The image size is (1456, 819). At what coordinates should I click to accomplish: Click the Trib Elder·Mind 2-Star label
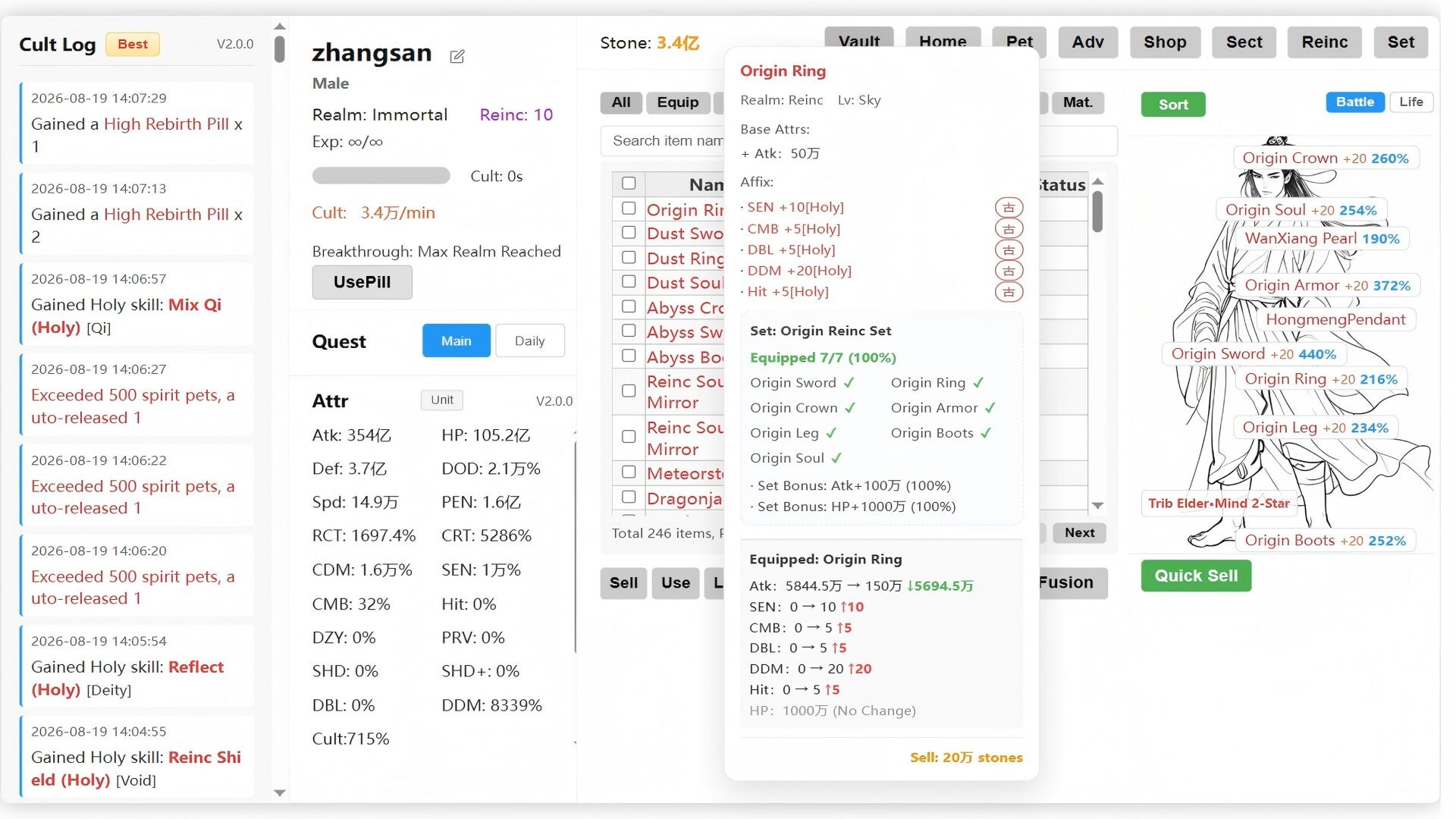click(1219, 504)
